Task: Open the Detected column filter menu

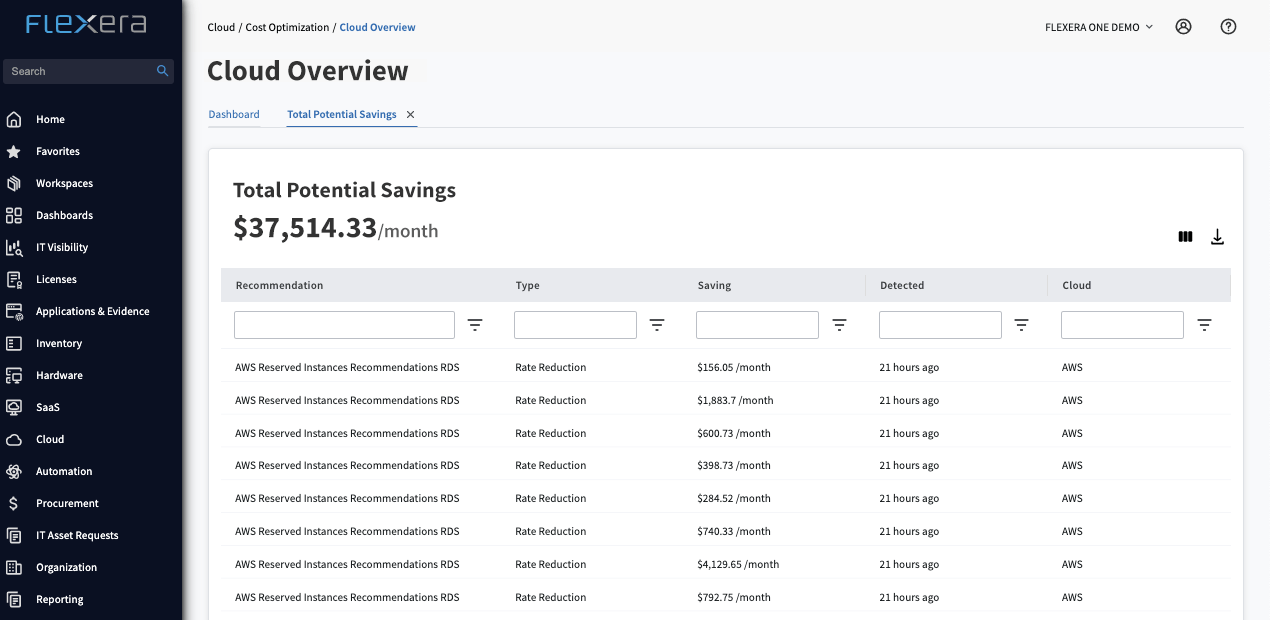Action: 1021,325
